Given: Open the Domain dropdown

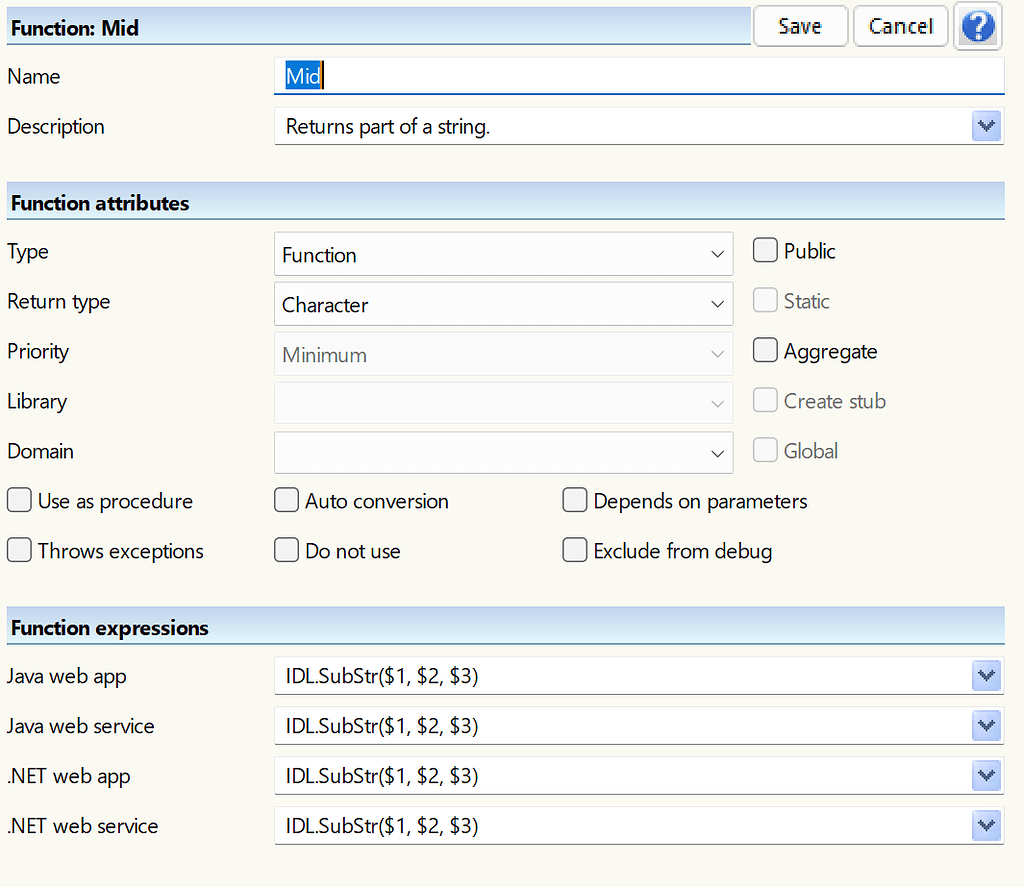Looking at the screenshot, I should 503,452.
